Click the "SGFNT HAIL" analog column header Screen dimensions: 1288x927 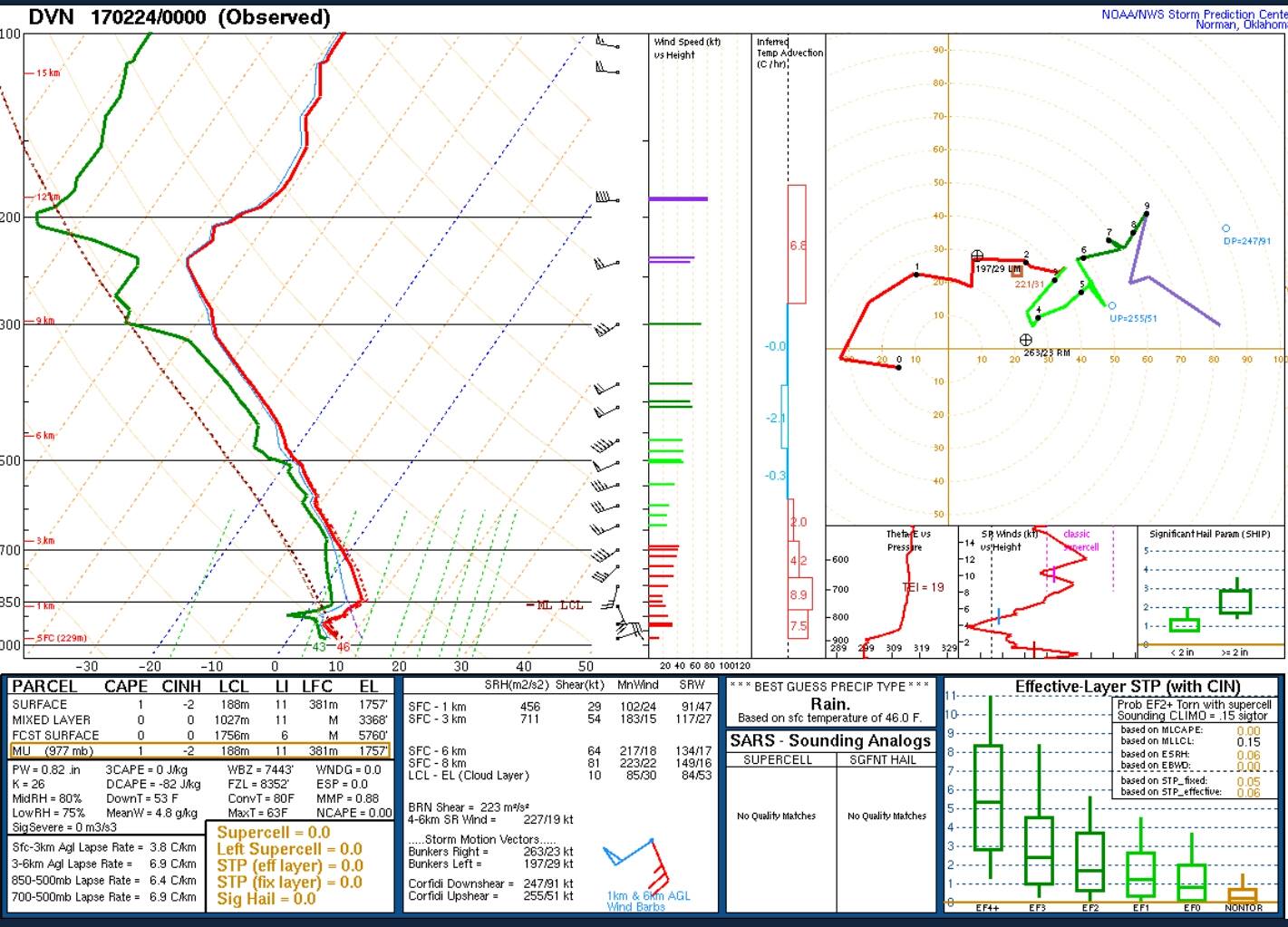(x=883, y=760)
